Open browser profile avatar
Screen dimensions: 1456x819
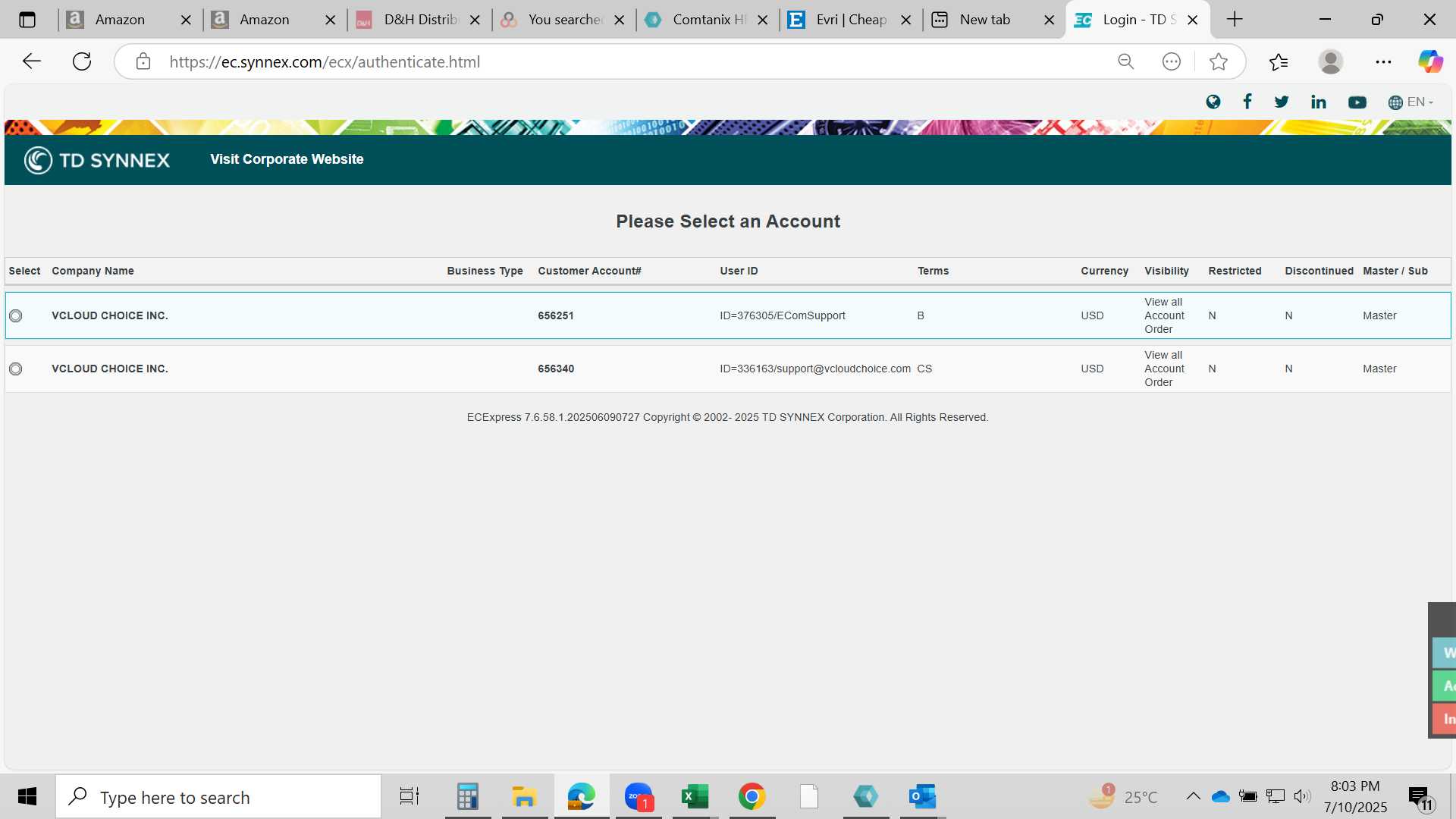tap(1331, 61)
